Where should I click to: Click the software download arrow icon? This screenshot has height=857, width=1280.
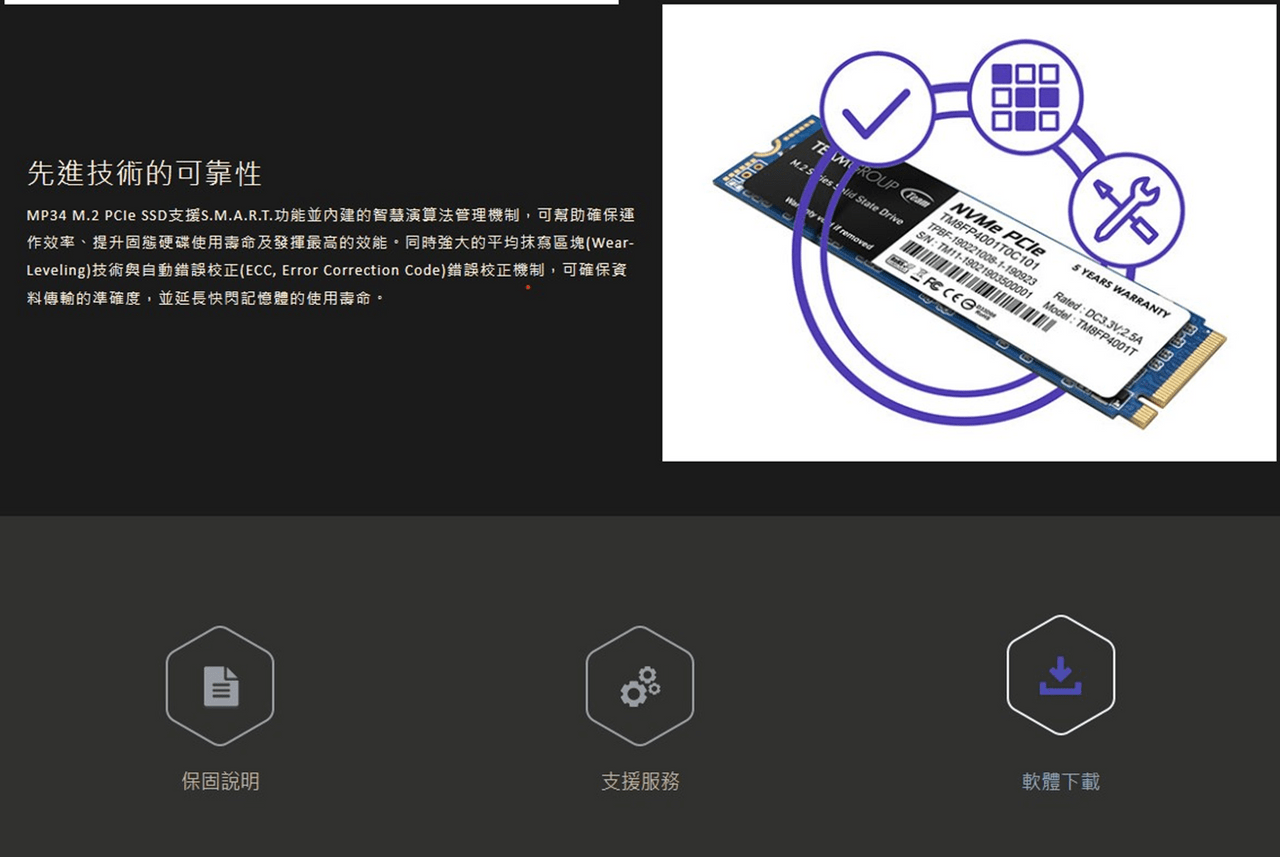point(1061,675)
